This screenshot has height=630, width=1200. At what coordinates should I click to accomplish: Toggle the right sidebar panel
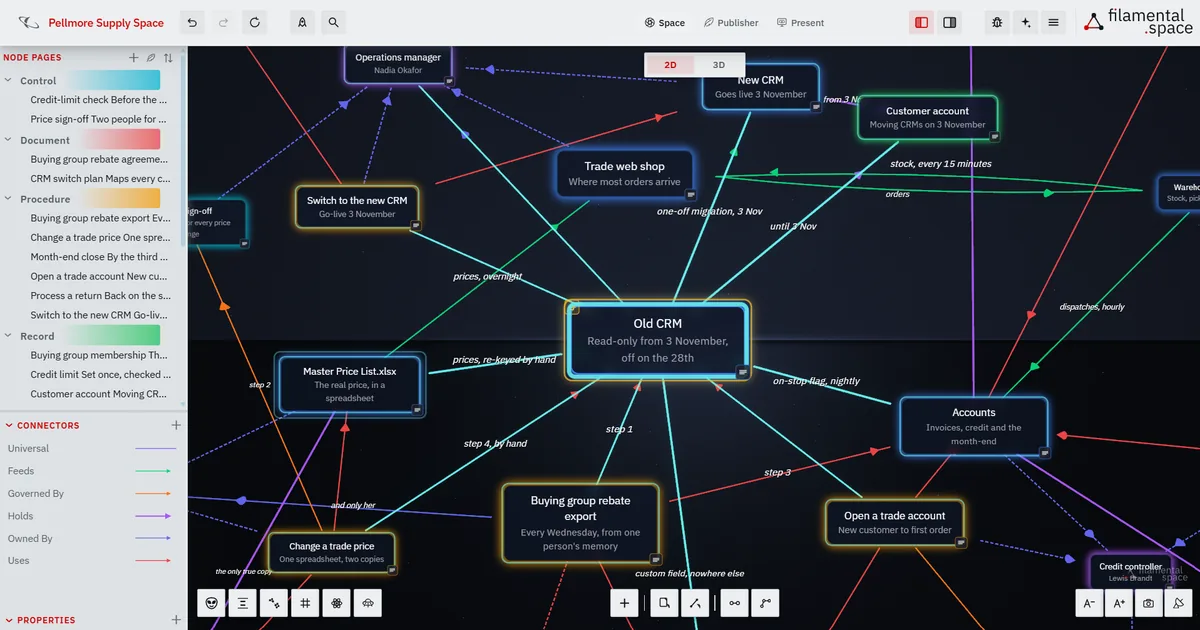[949, 22]
